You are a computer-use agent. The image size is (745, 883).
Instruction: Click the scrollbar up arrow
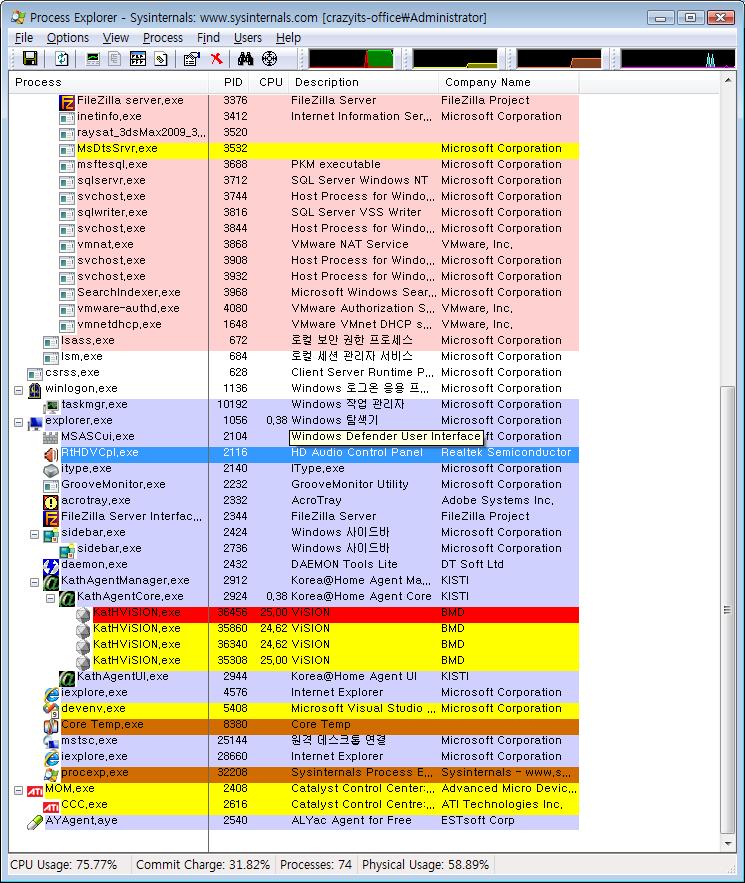[728, 81]
